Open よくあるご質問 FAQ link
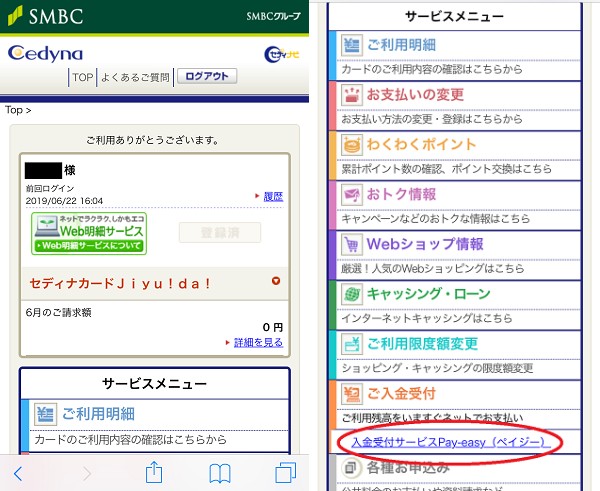This screenshot has width=600, height=491. 135,77
